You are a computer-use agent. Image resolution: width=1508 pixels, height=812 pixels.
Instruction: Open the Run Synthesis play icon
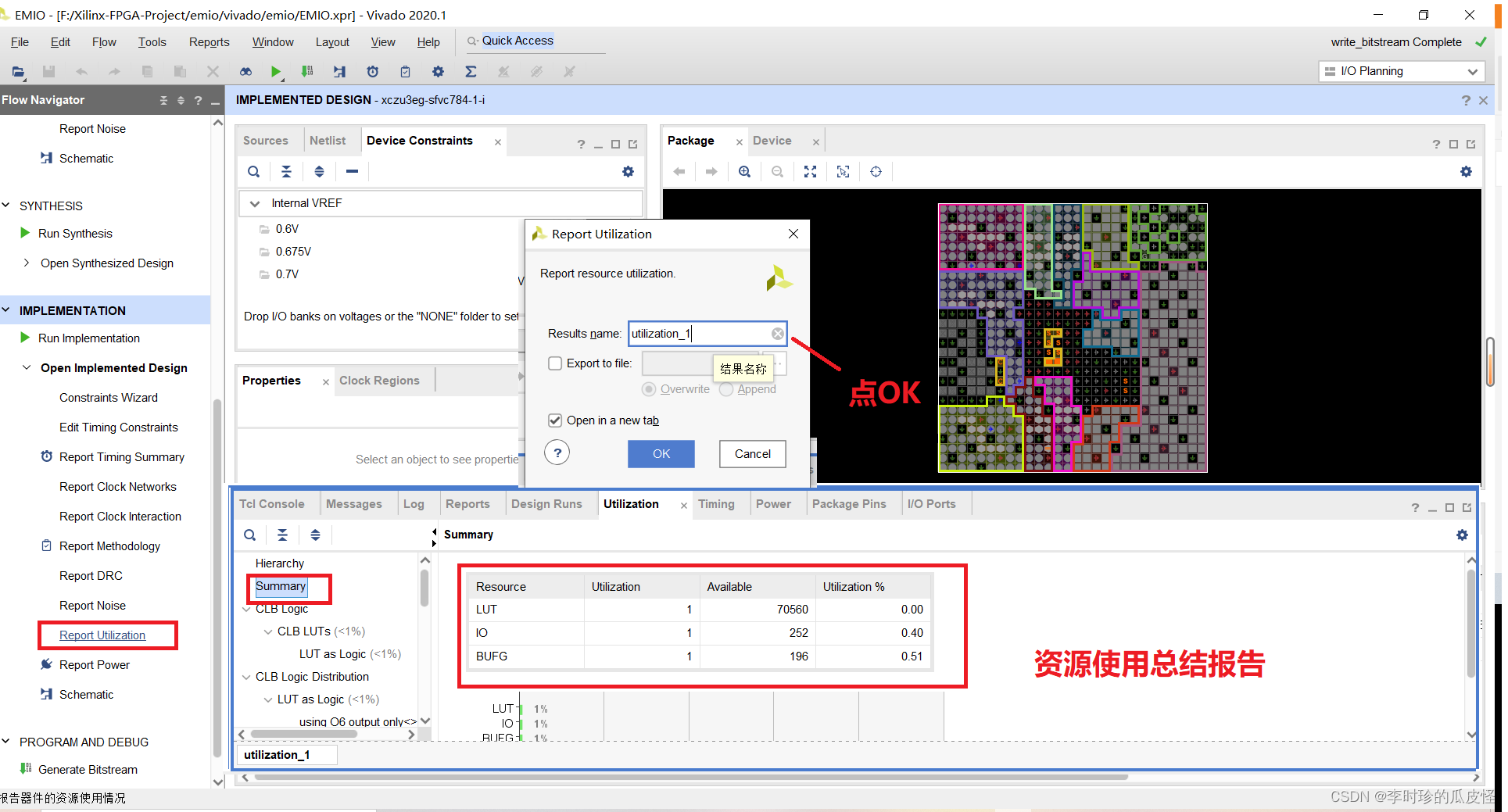coord(23,233)
